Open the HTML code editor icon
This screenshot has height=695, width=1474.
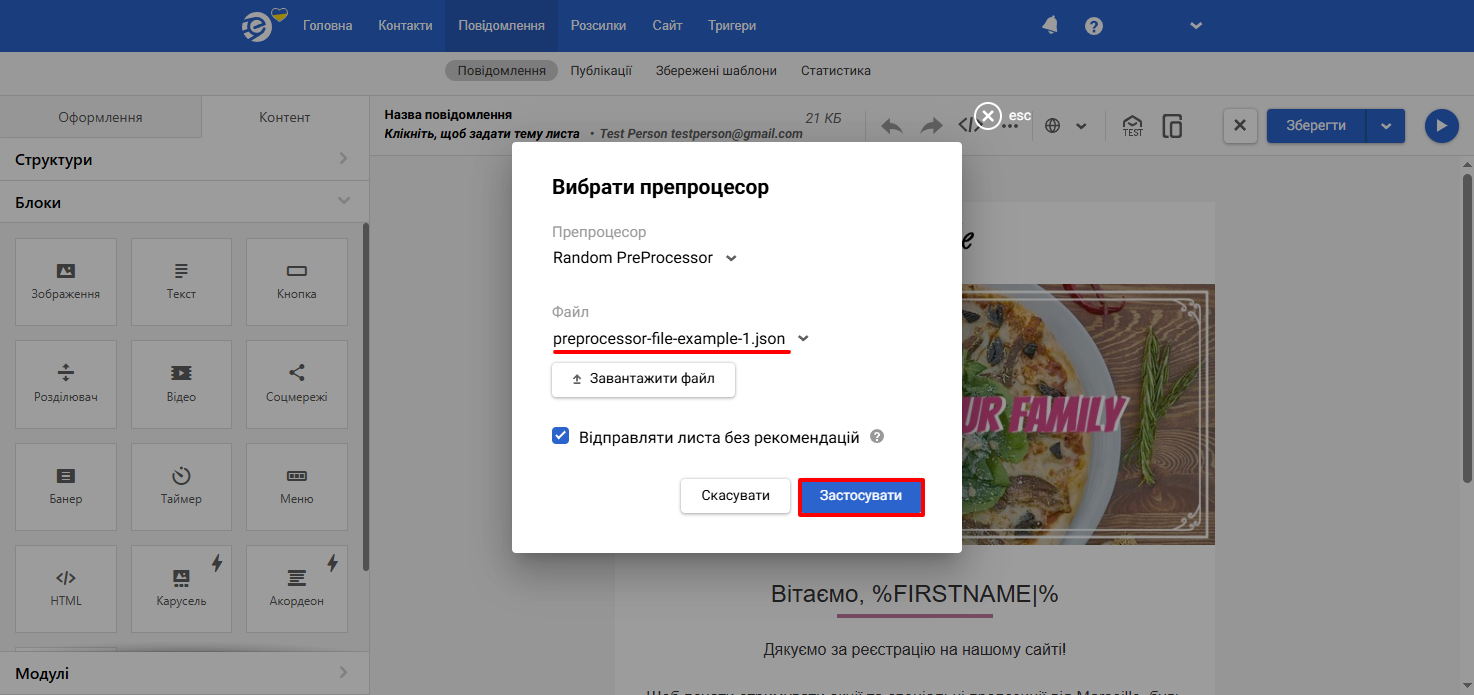click(x=969, y=126)
